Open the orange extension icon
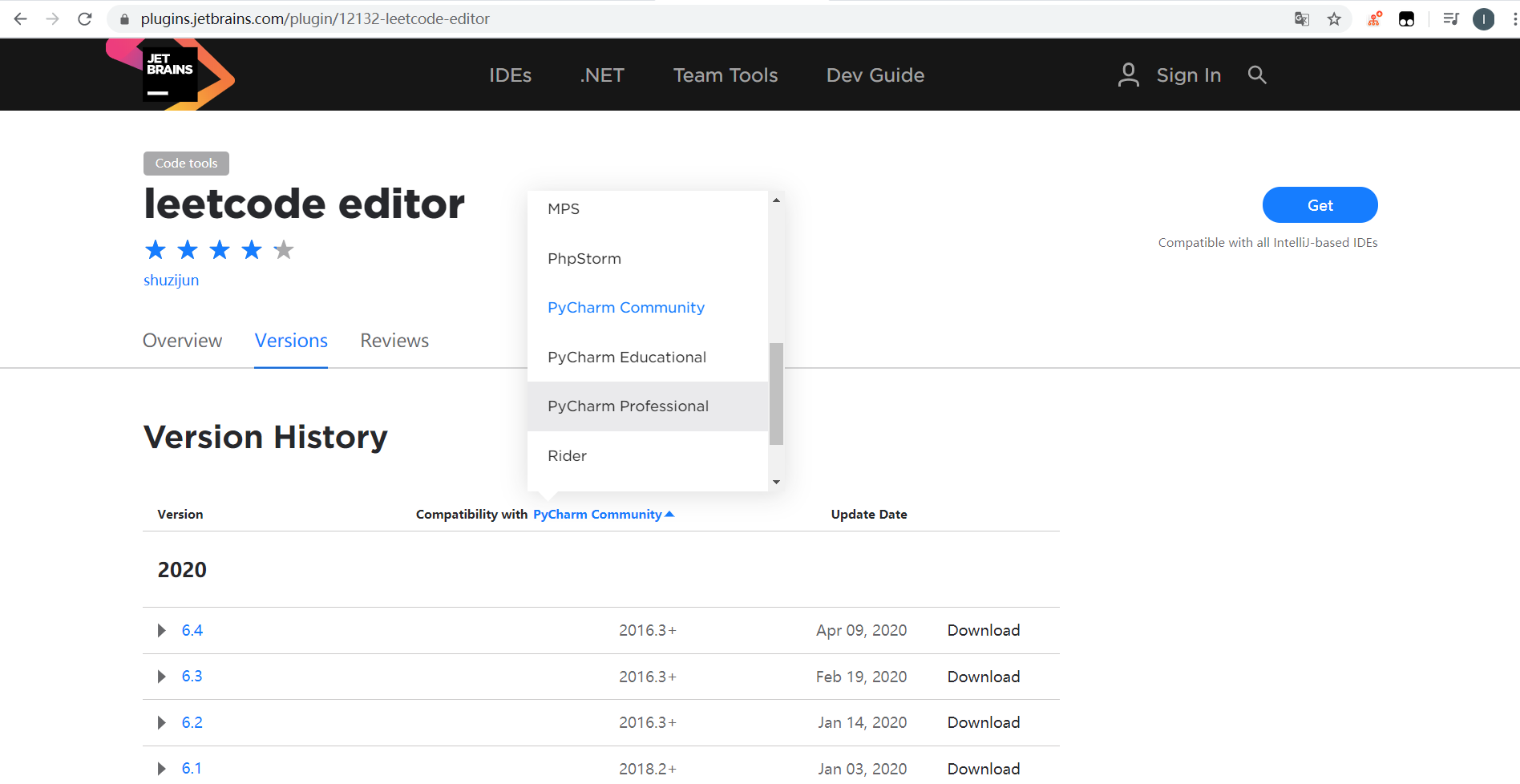The height and width of the screenshot is (784, 1520). tap(1375, 19)
